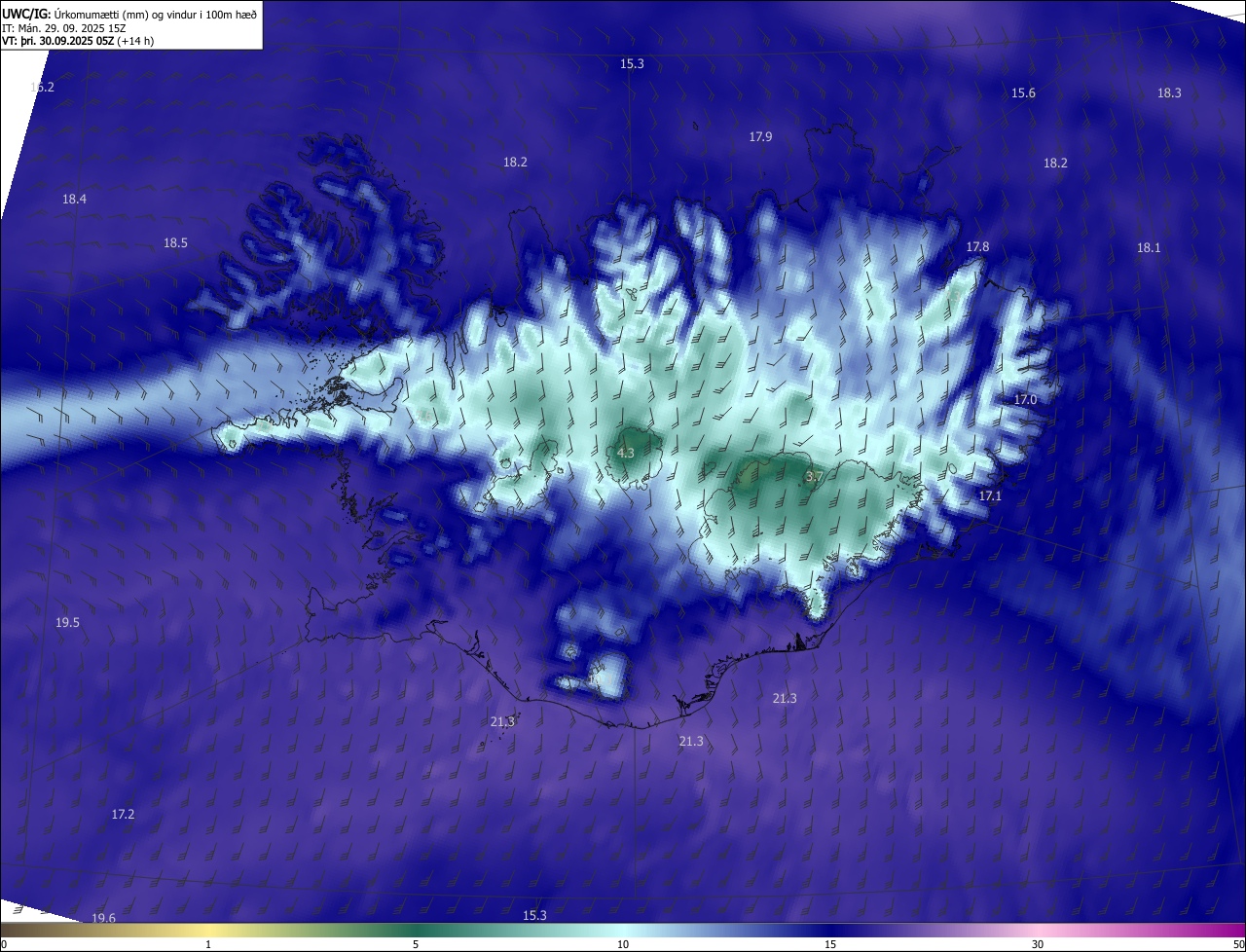This screenshot has height=952, width=1246.
Task: Click the 15.6 value label
Action: tap(1023, 93)
